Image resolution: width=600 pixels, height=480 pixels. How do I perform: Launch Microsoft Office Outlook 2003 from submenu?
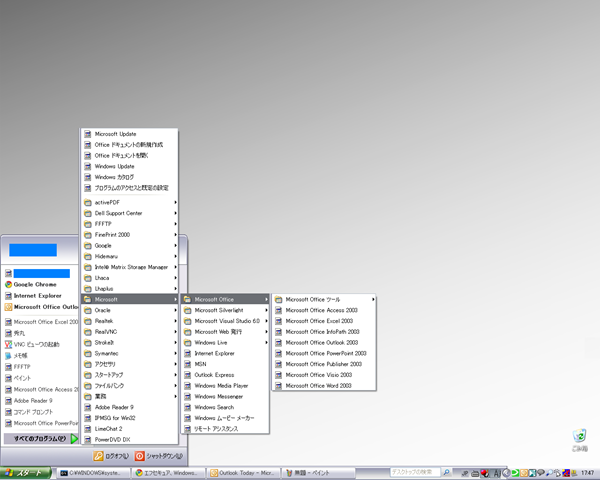324,343
